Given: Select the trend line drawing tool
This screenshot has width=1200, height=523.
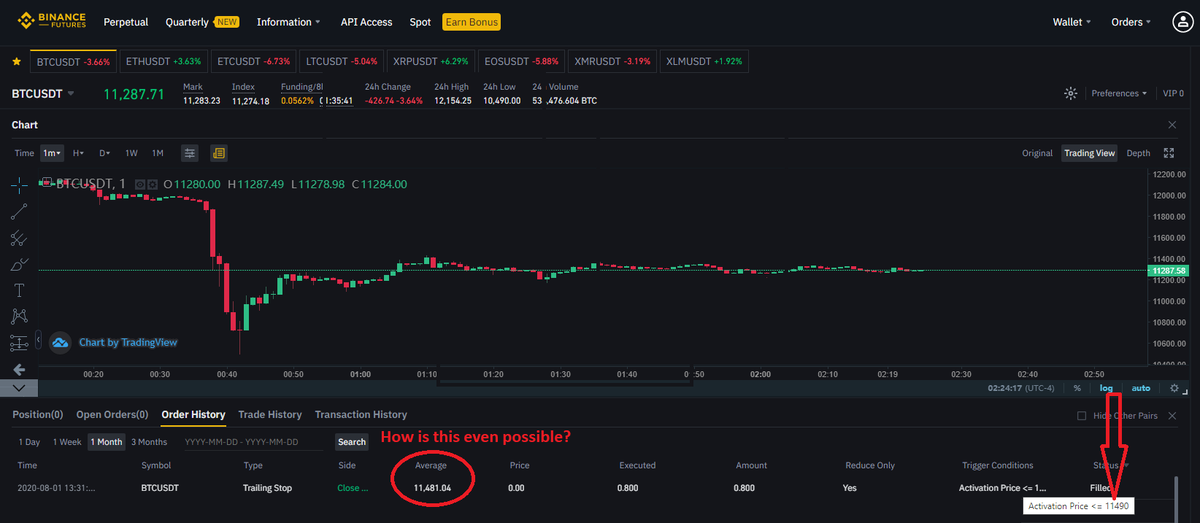Looking at the screenshot, I should pyautogui.click(x=18, y=212).
